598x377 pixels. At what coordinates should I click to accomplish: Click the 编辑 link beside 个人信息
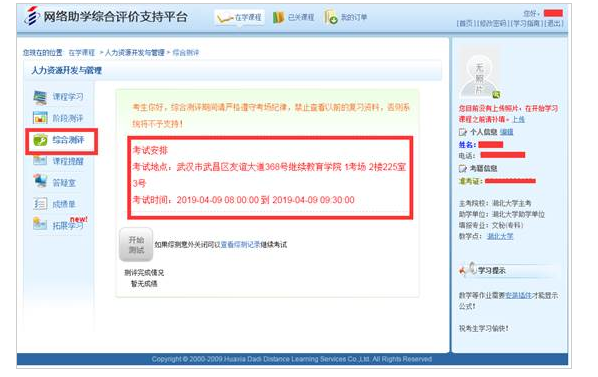[x=506, y=132]
